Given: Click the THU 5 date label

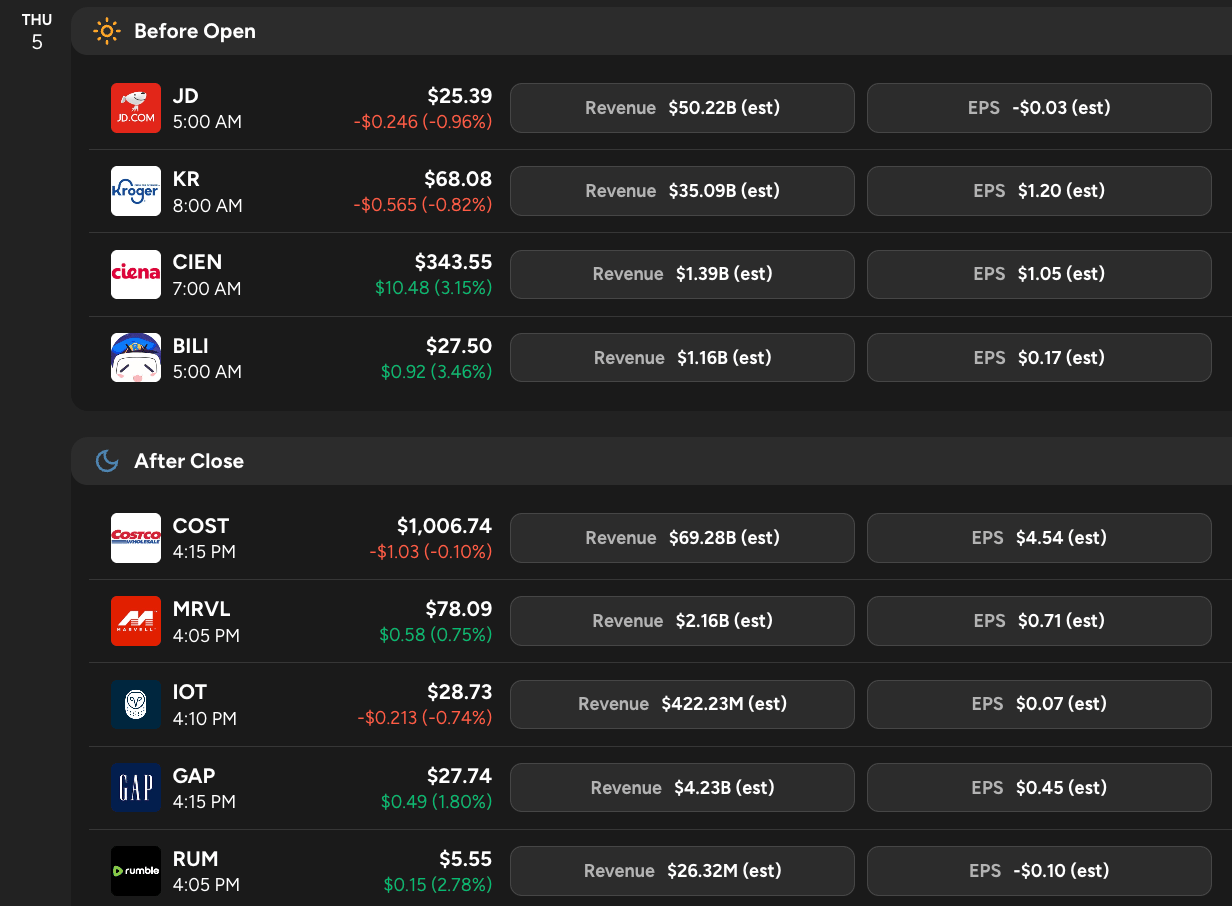Looking at the screenshot, I should click(x=37, y=32).
